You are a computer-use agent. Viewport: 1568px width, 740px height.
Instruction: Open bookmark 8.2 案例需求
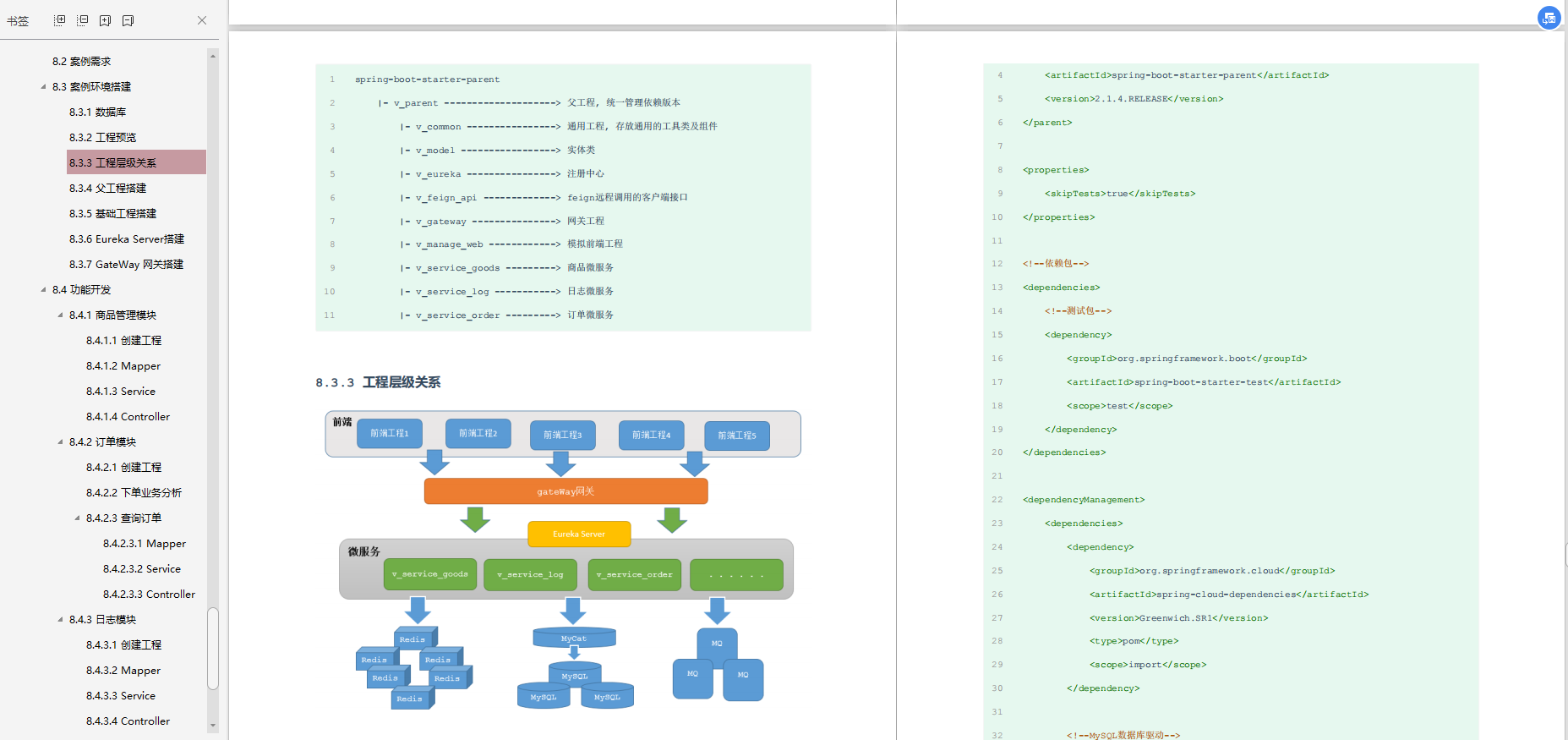point(81,61)
